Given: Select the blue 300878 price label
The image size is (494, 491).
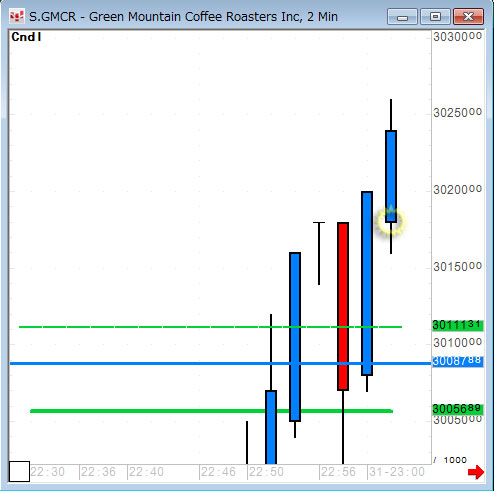Looking at the screenshot, I should click(457, 361).
